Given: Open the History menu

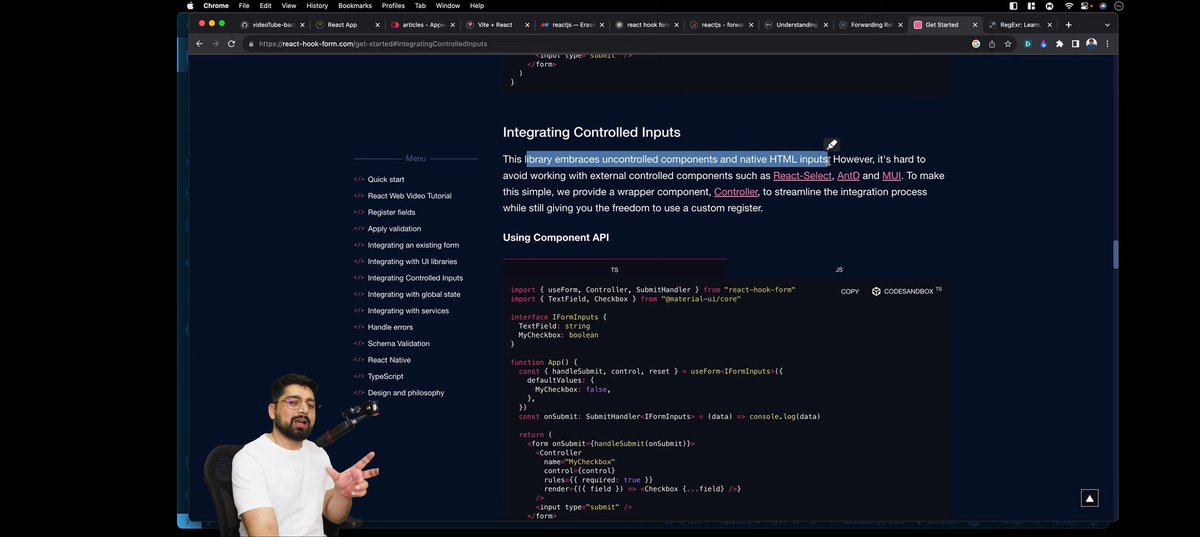Looking at the screenshot, I should [x=317, y=5].
